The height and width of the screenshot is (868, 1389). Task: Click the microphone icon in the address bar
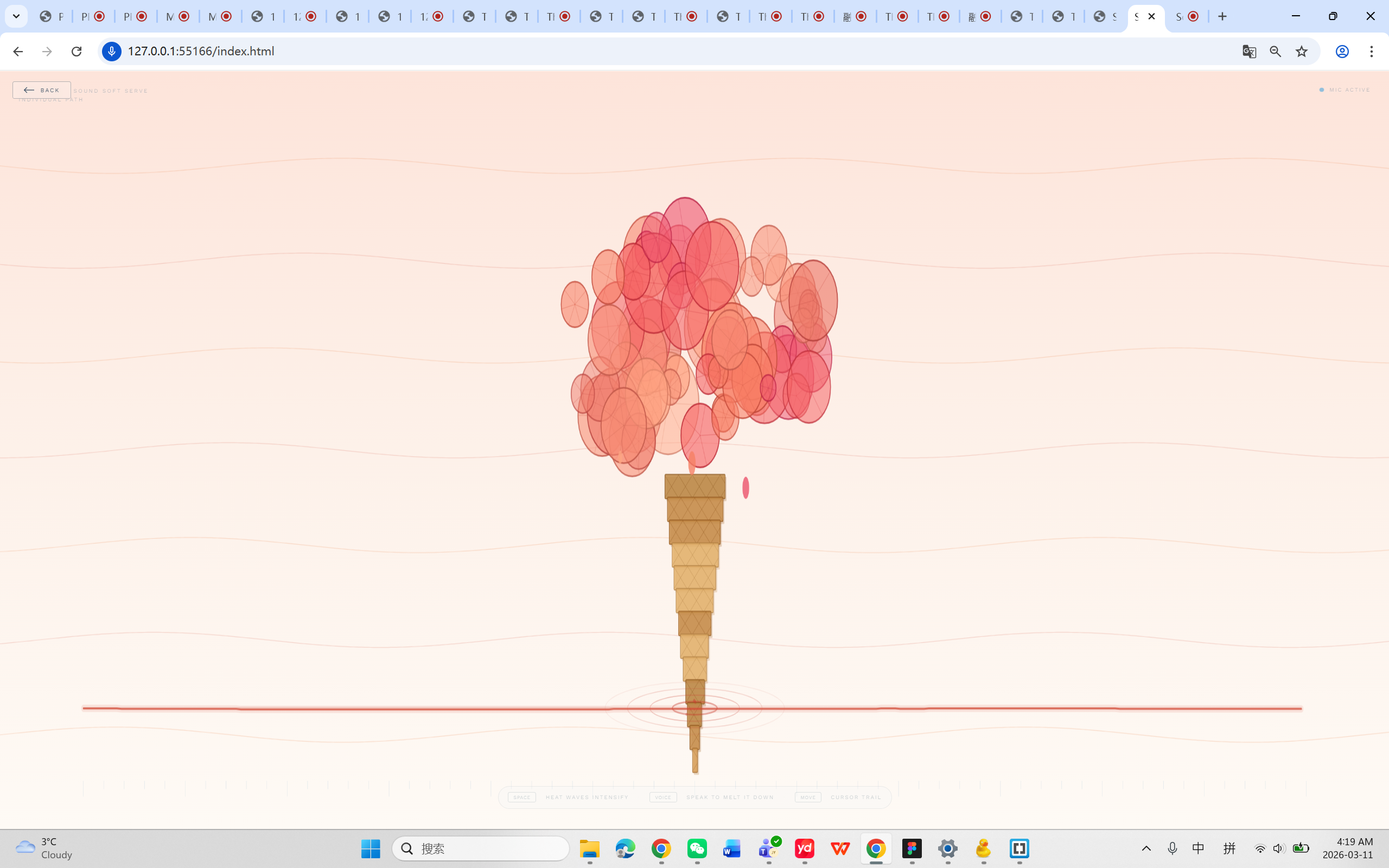111,51
